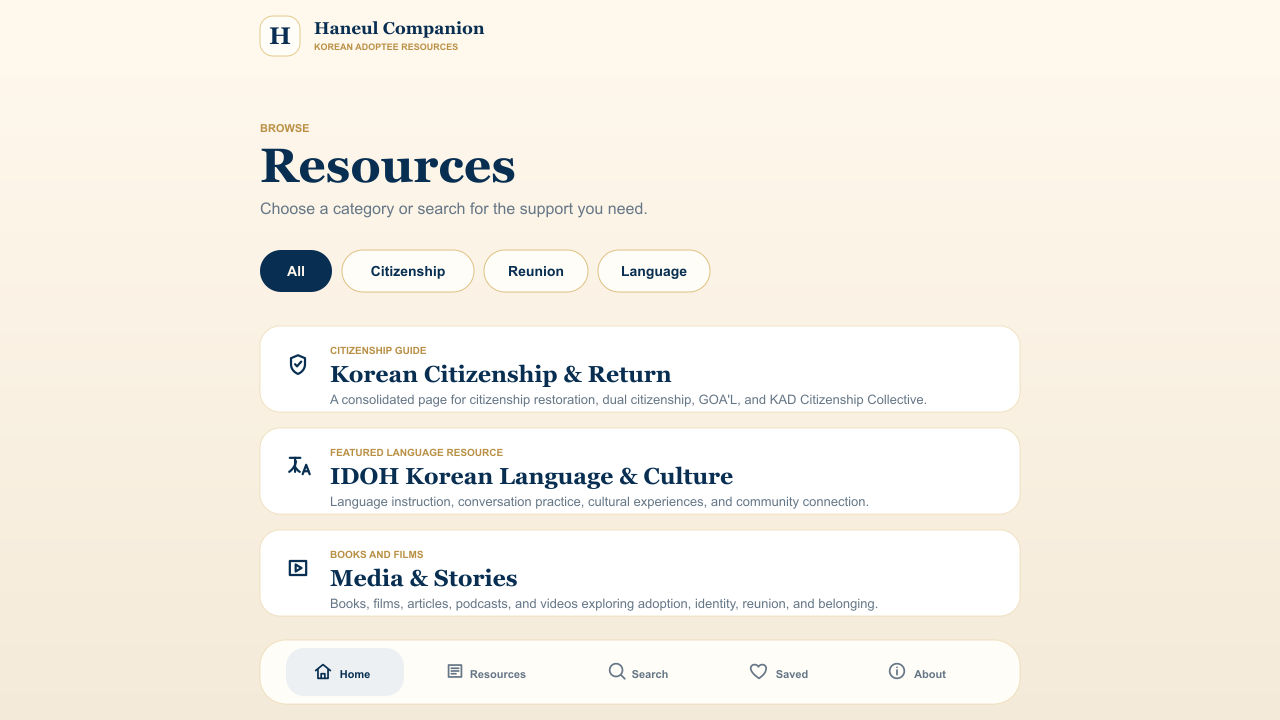Click the citizenship restoration description text
Viewport: 1280px width, 720px height.
click(x=628, y=400)
